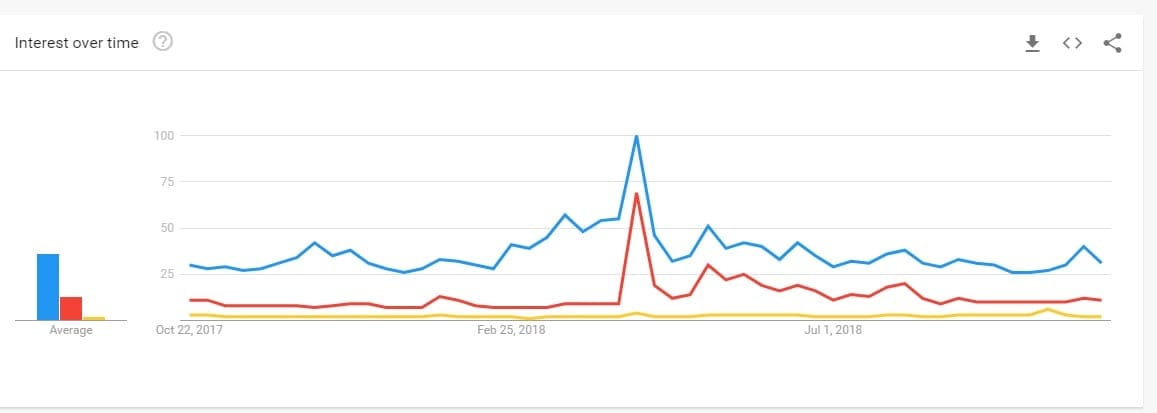The height and width of the screenshot is (413, 1157).
Task: Select the yellow line's bump near right end
Action: pyautogui.click(x=1047, y=310)
